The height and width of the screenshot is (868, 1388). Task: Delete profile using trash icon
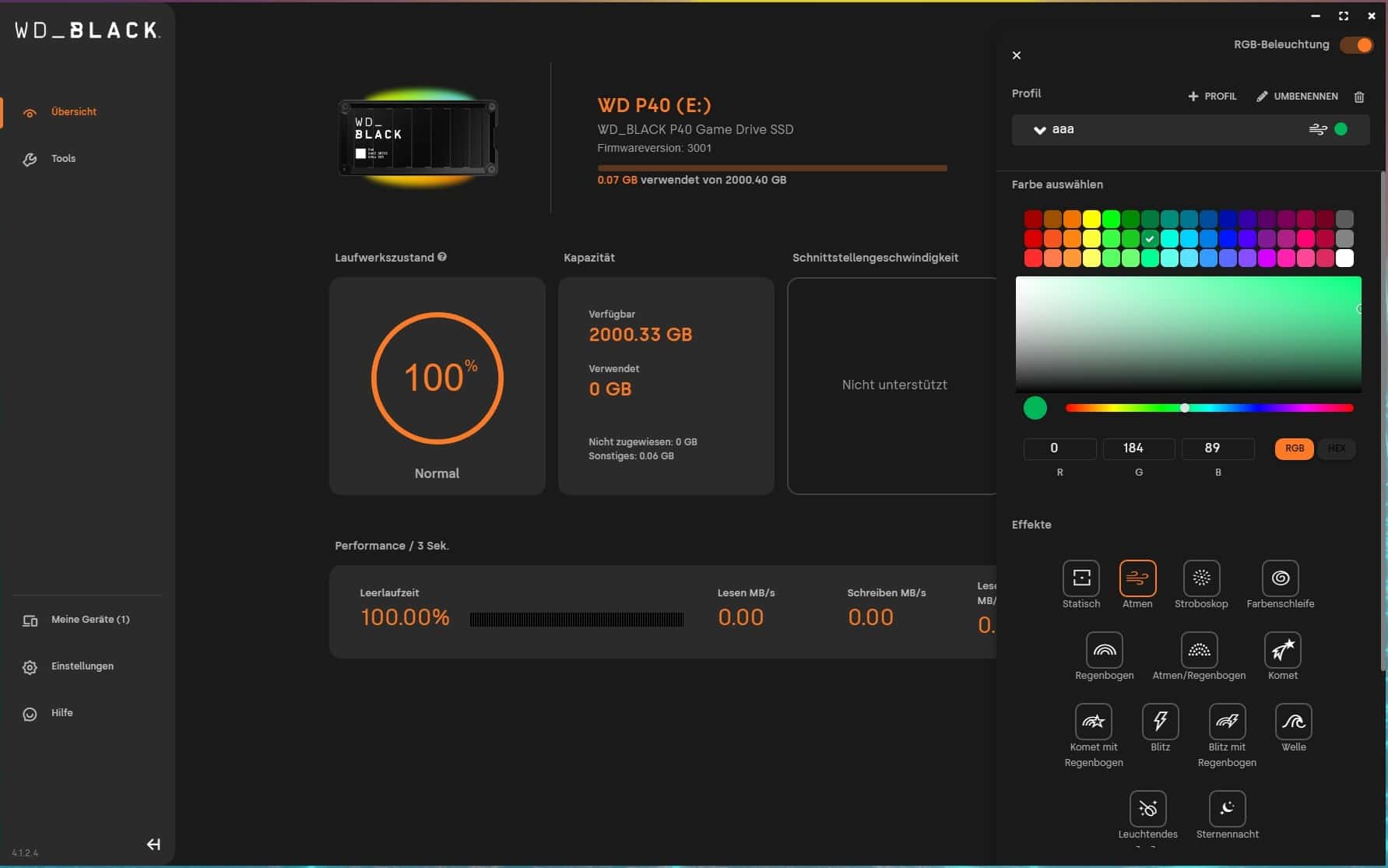[x=1359, y=97]
